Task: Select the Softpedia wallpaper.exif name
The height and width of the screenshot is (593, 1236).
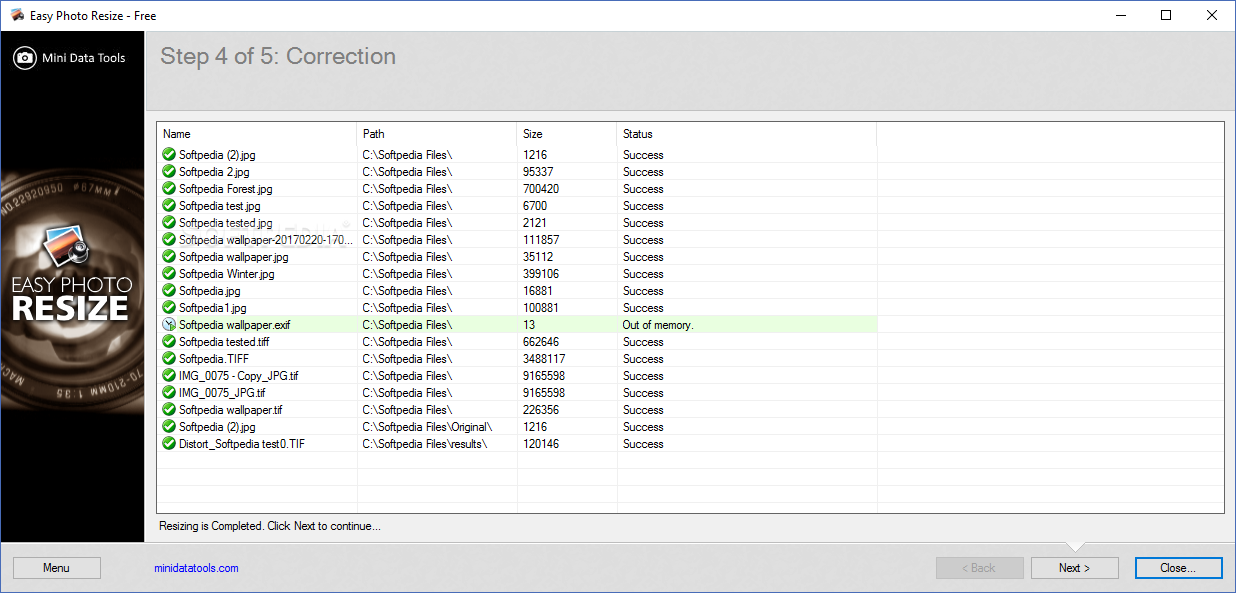Action: pyautogui.click(x=234, y=325)
